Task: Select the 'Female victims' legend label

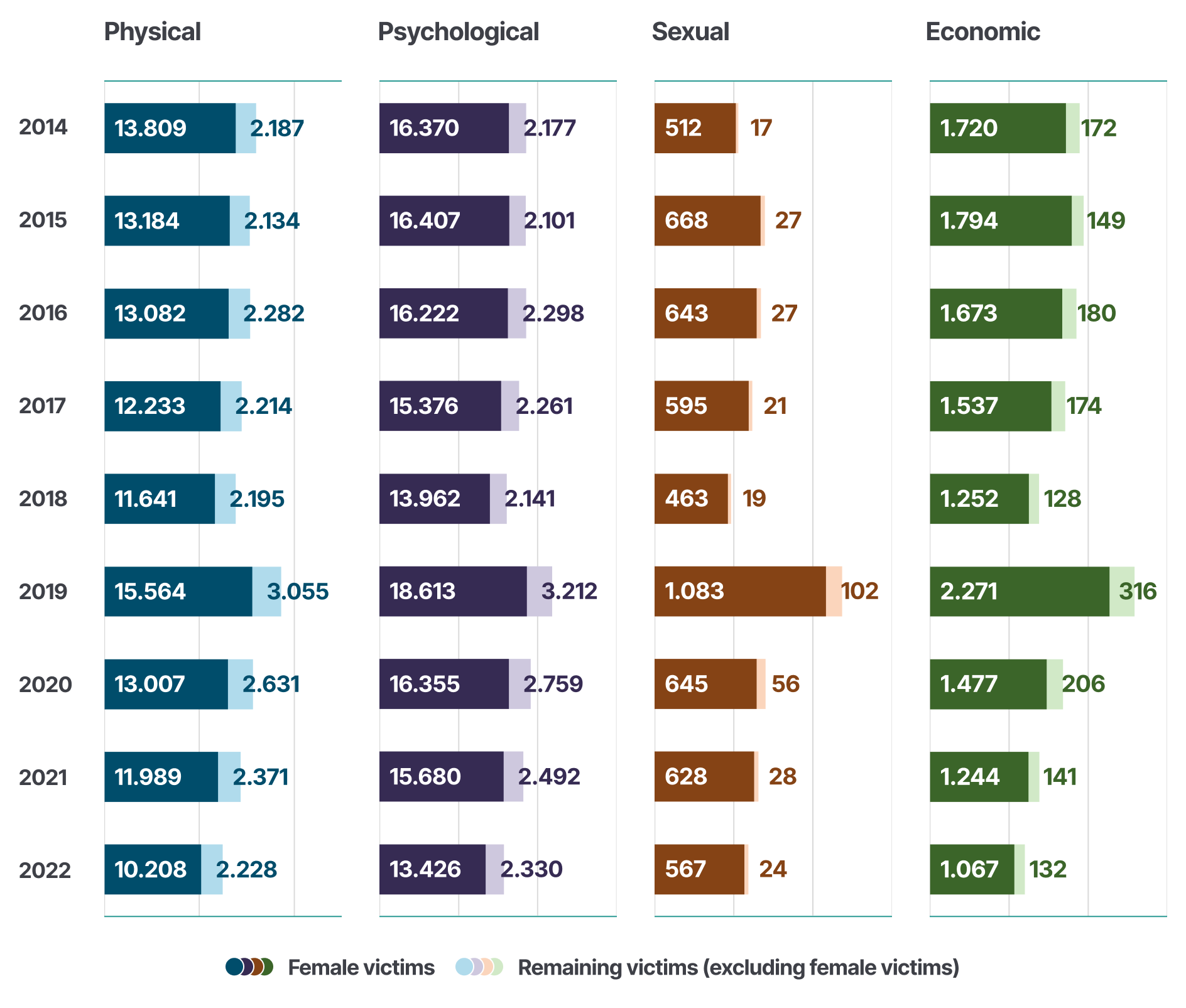Action: click(361, 968)
